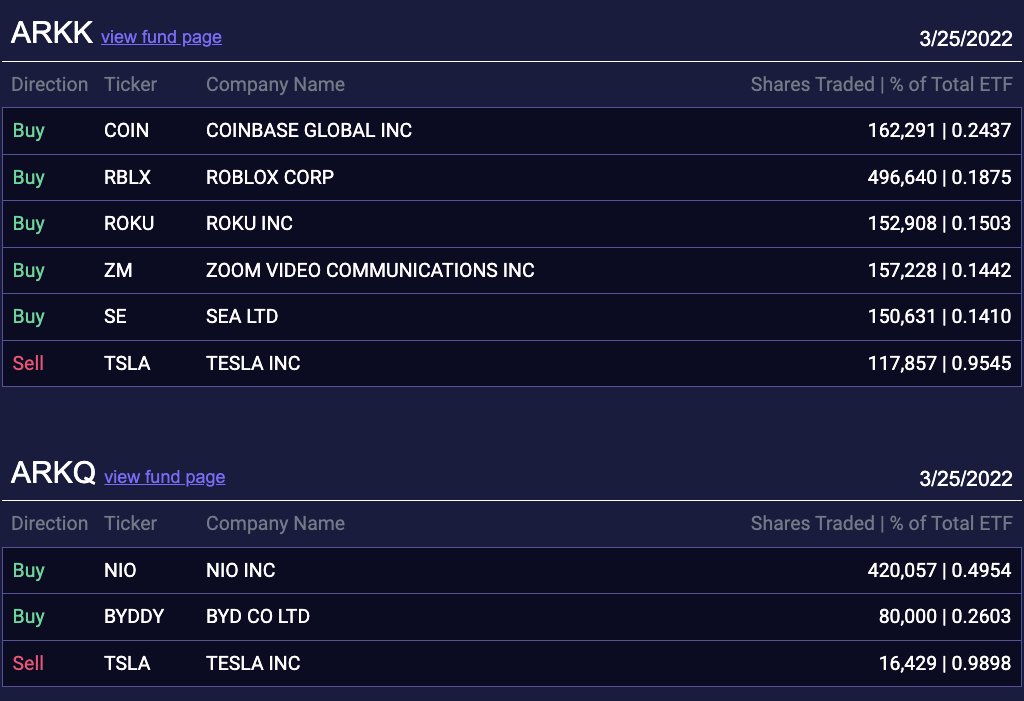Select ROBLOX CORP company name
1024x701 pixels.
(270, 177)
